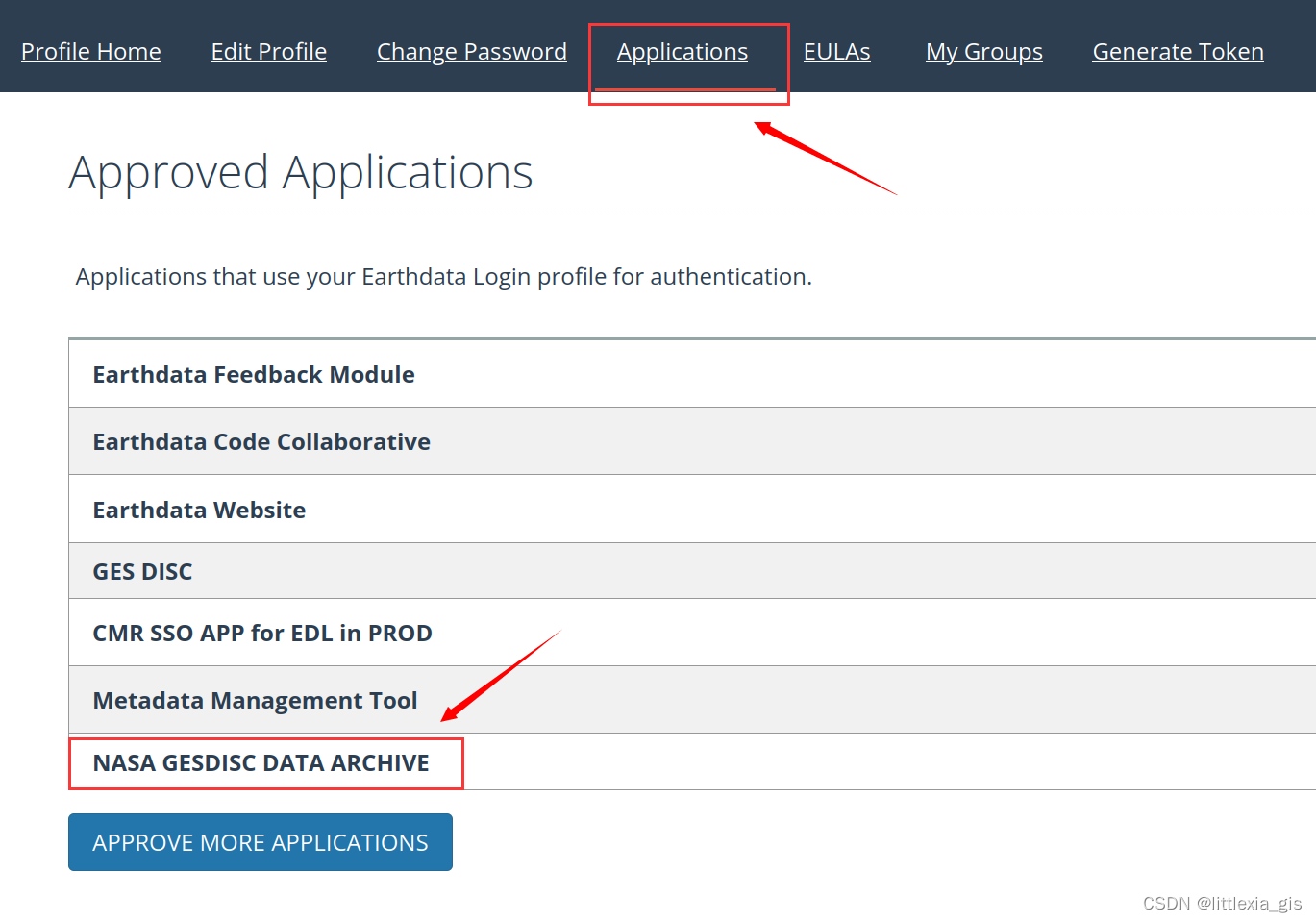Open Generate Token page
This screenshot has height=922, width=1316.
pos(1179,51)
